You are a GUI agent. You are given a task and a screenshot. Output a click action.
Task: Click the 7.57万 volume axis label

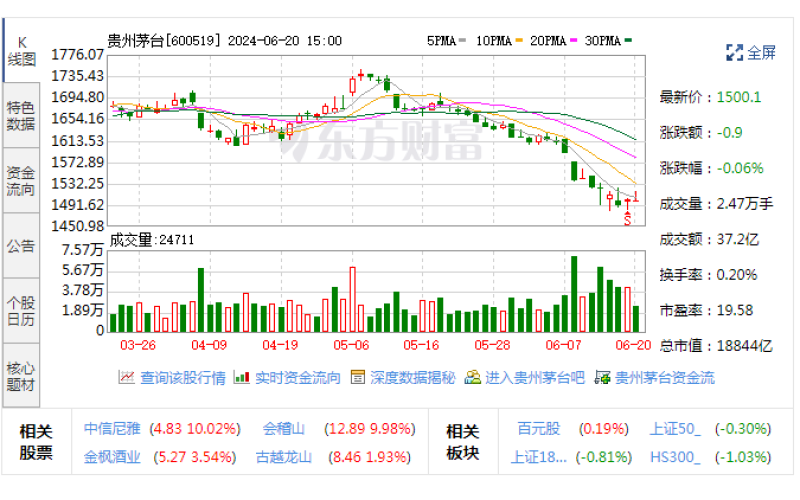coord(83,250)
